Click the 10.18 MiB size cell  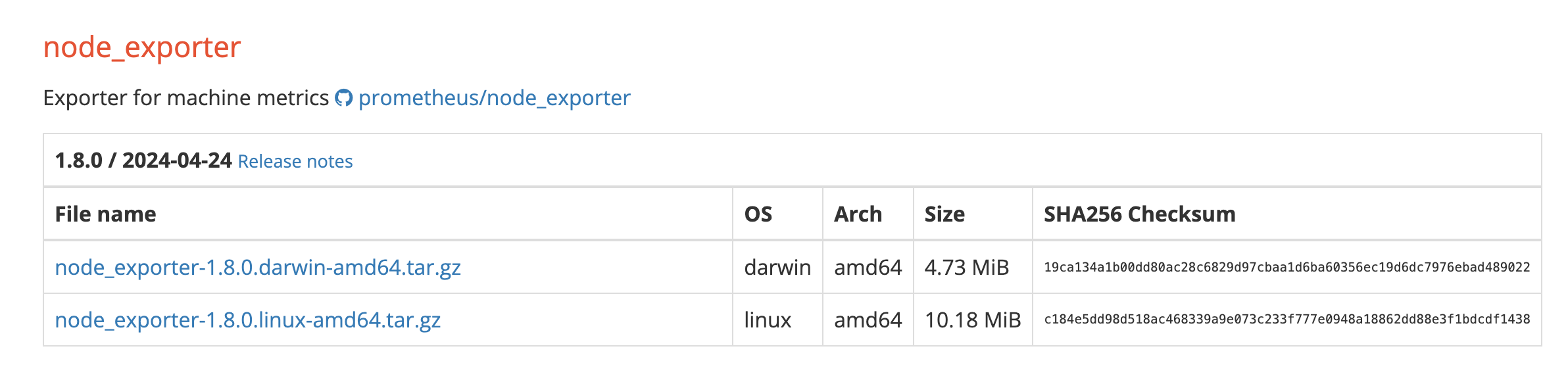pos(973,320)
